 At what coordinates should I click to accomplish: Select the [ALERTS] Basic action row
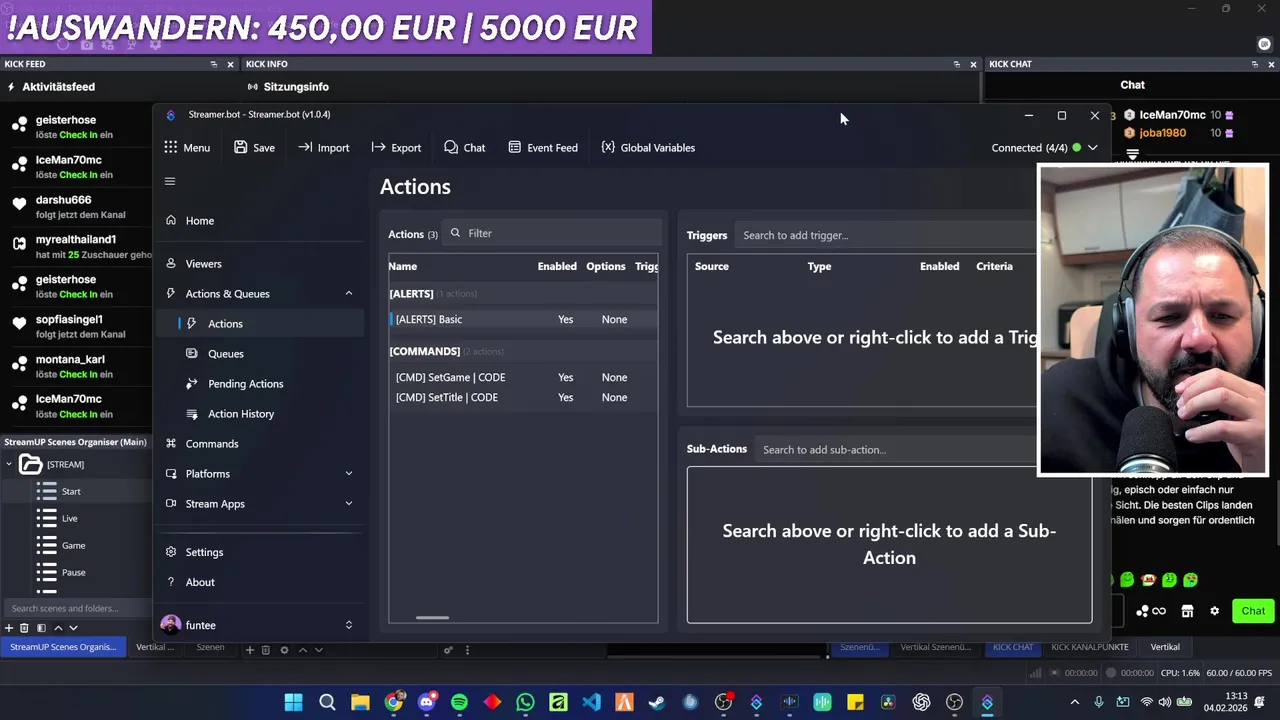523,319
